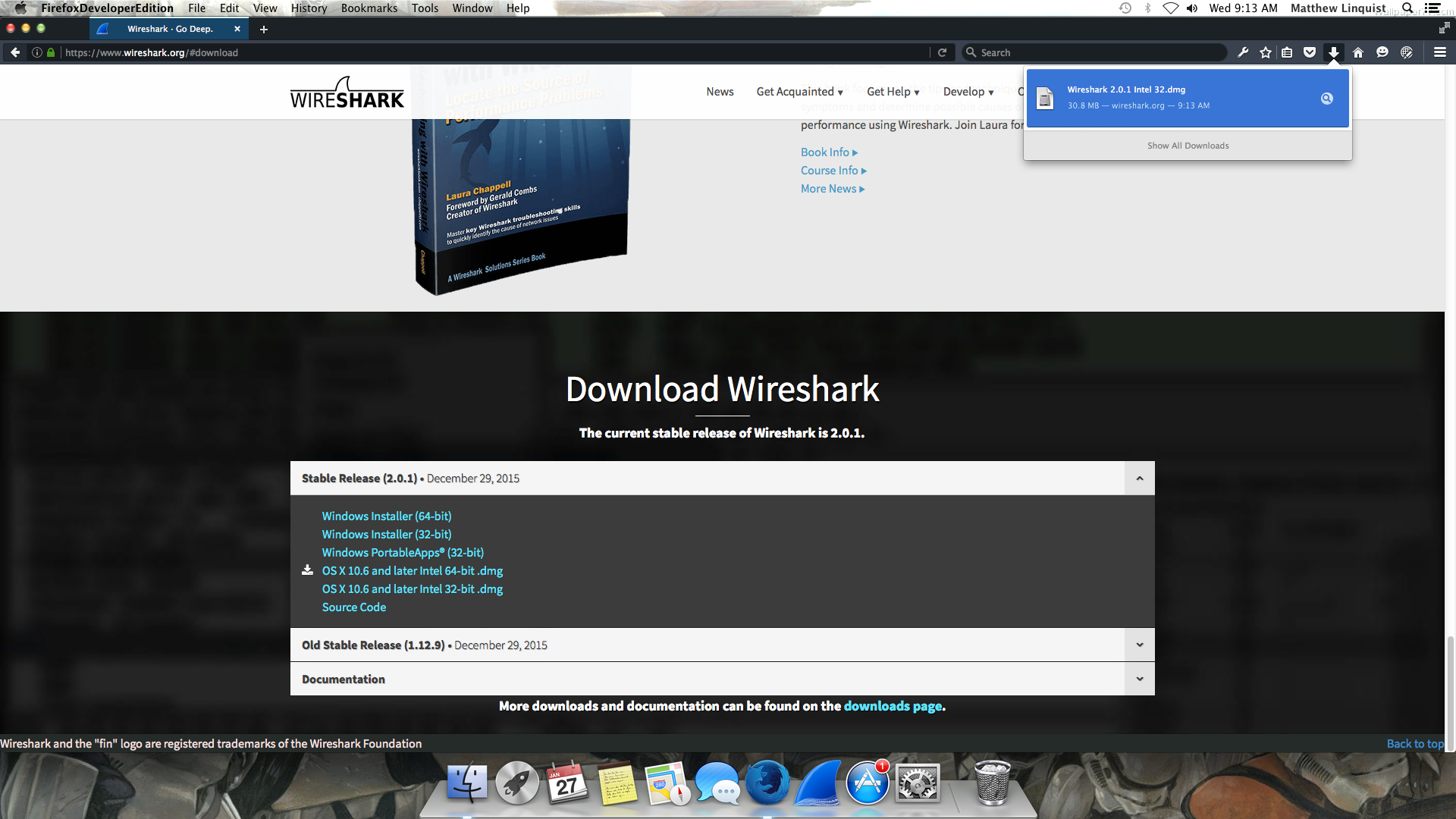Open the WebIDE globe pencil icon
The height and width of the screenshot is (819, 1456).
coord(1407,52)
